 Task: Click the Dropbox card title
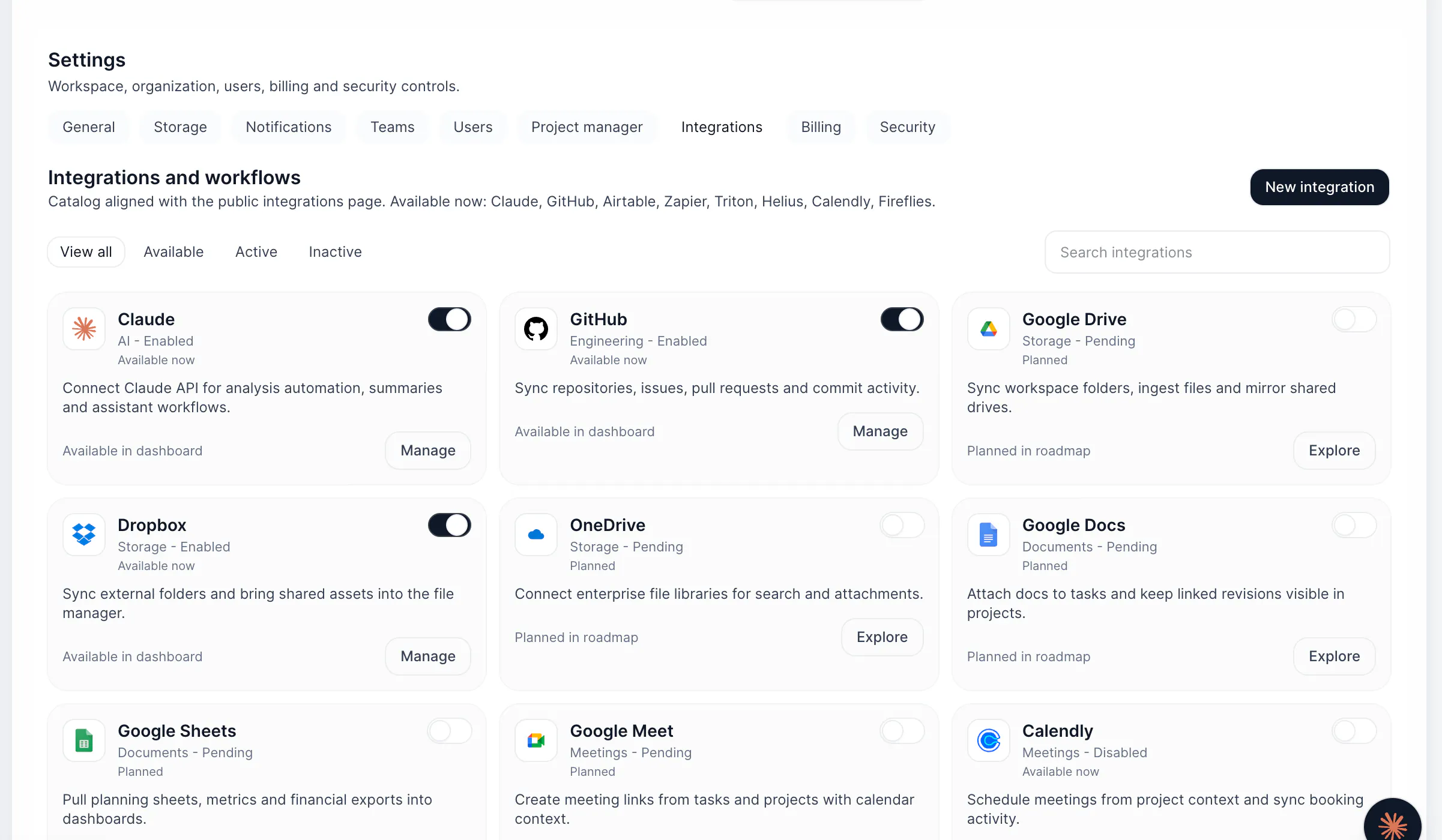(x=152, y=525)
